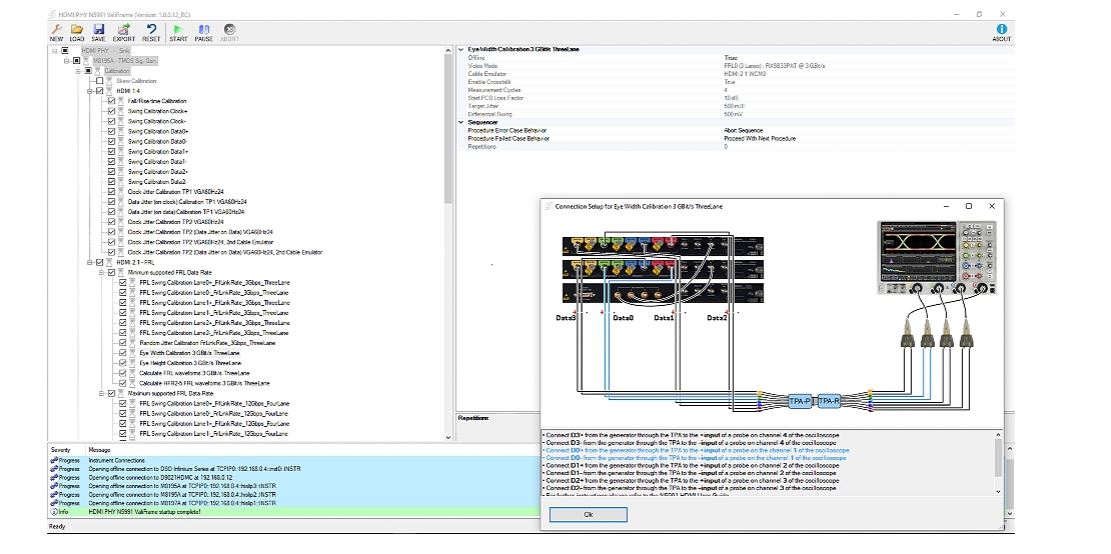The height and width of the screenshot is (554, 1111).
Task: Click the Cable Emulator property row
Action: click(x=735, y=74)
